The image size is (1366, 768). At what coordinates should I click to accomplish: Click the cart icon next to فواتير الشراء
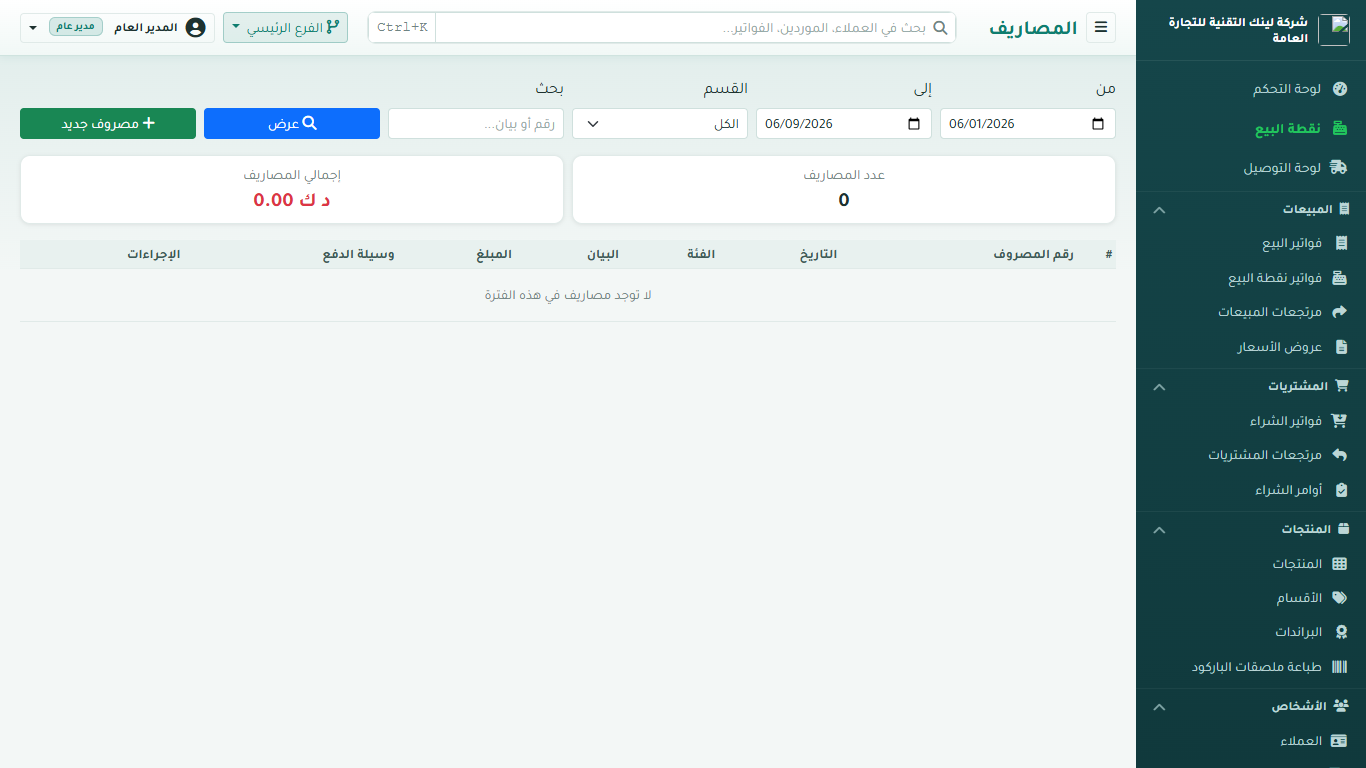coord(1340,421)
